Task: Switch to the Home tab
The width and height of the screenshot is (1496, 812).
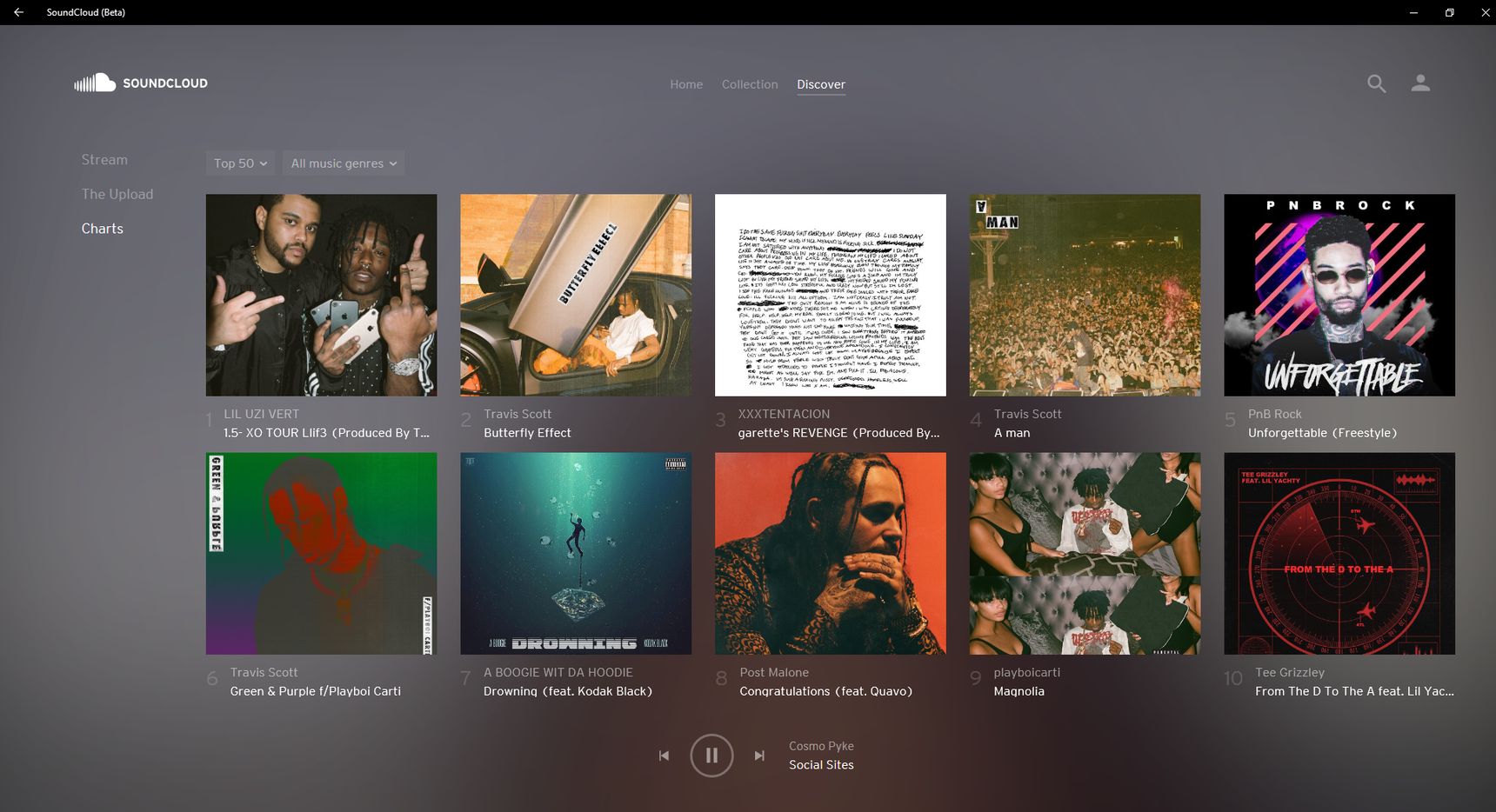Action: 686,84
